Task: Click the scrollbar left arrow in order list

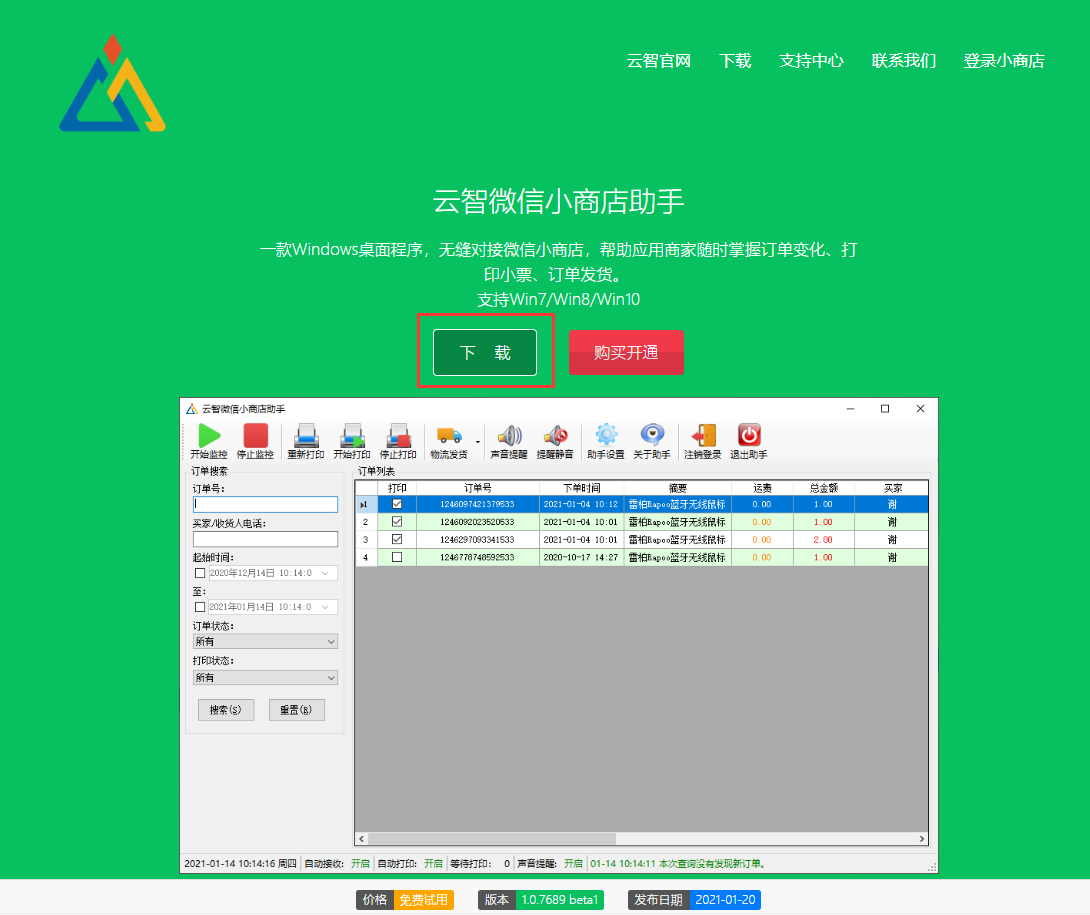Action: point(361,839)
